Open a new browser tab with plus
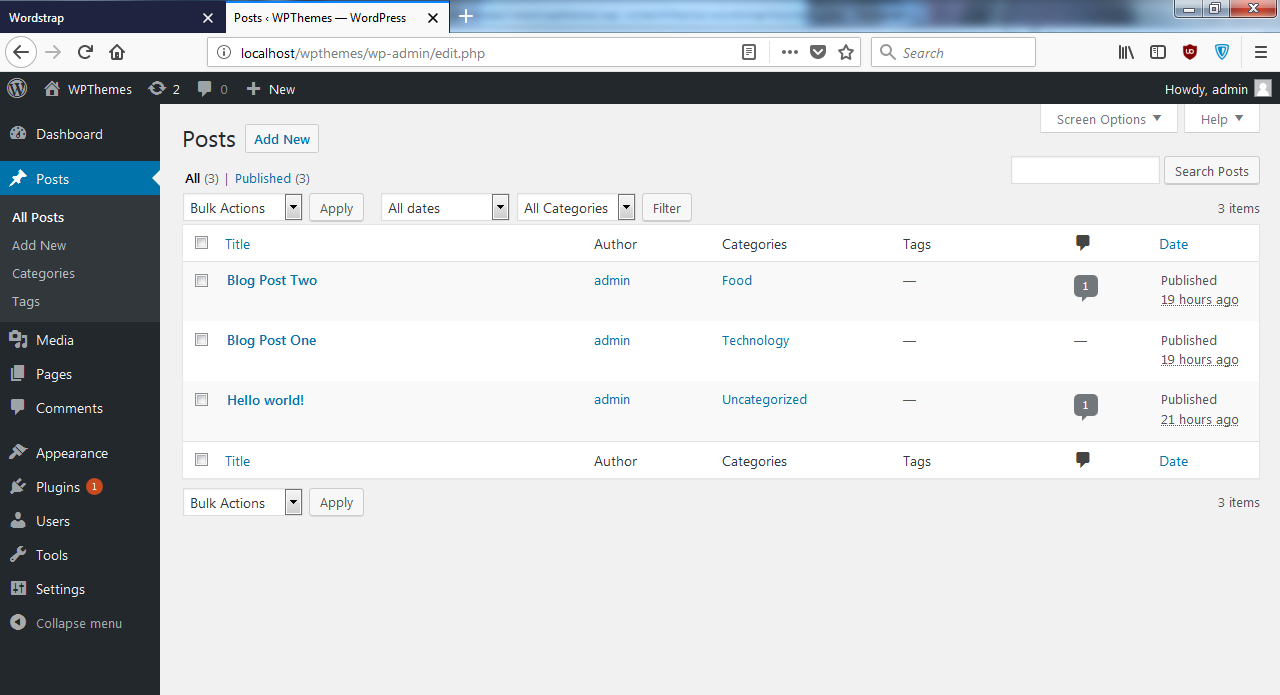 [466, 16]
